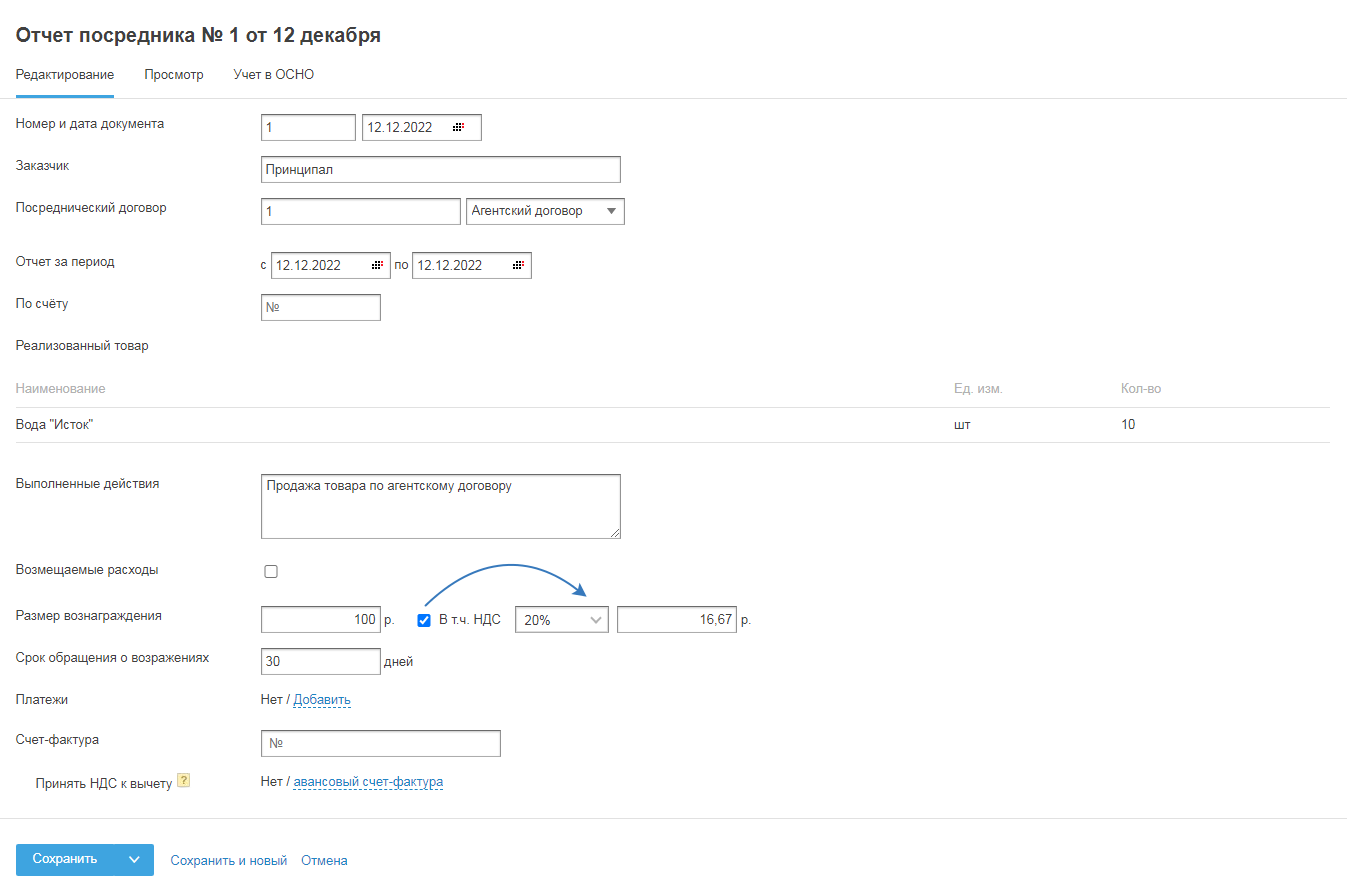Viewport: 1347px width, 893px height.
Task: Focus the Счет-фактура number field
Action: click(x=380, y=744)
